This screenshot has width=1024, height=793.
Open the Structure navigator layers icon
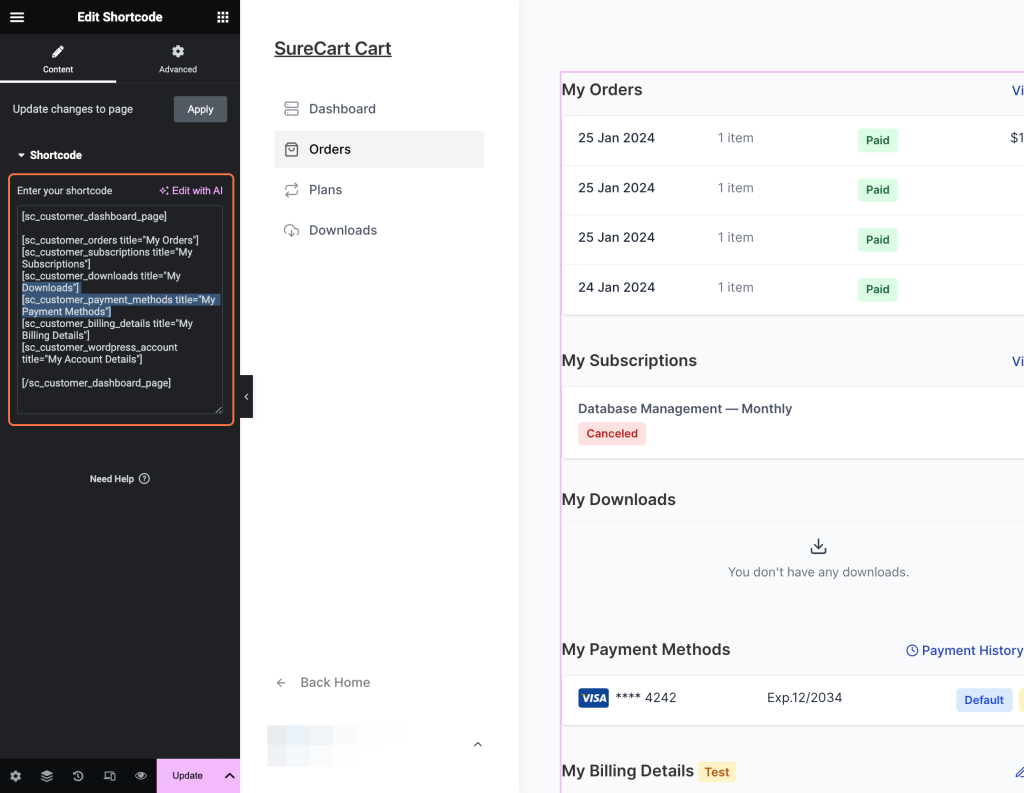tap(46, 775)
